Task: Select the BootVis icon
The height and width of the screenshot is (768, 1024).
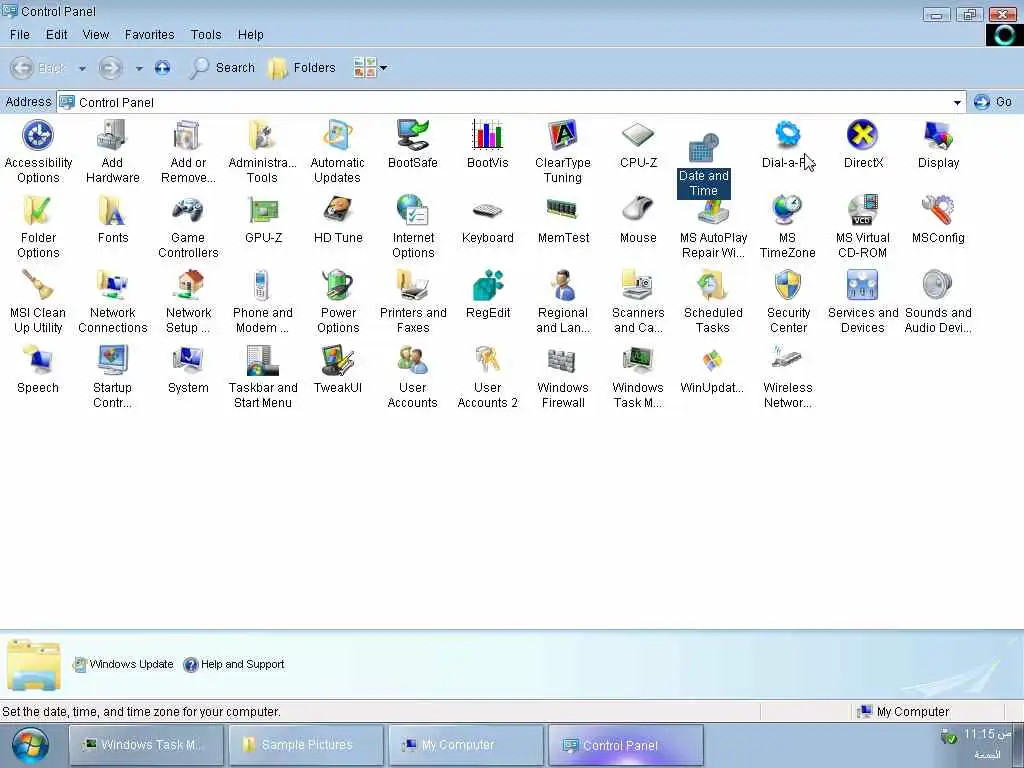Action: (x=488, y=144)
